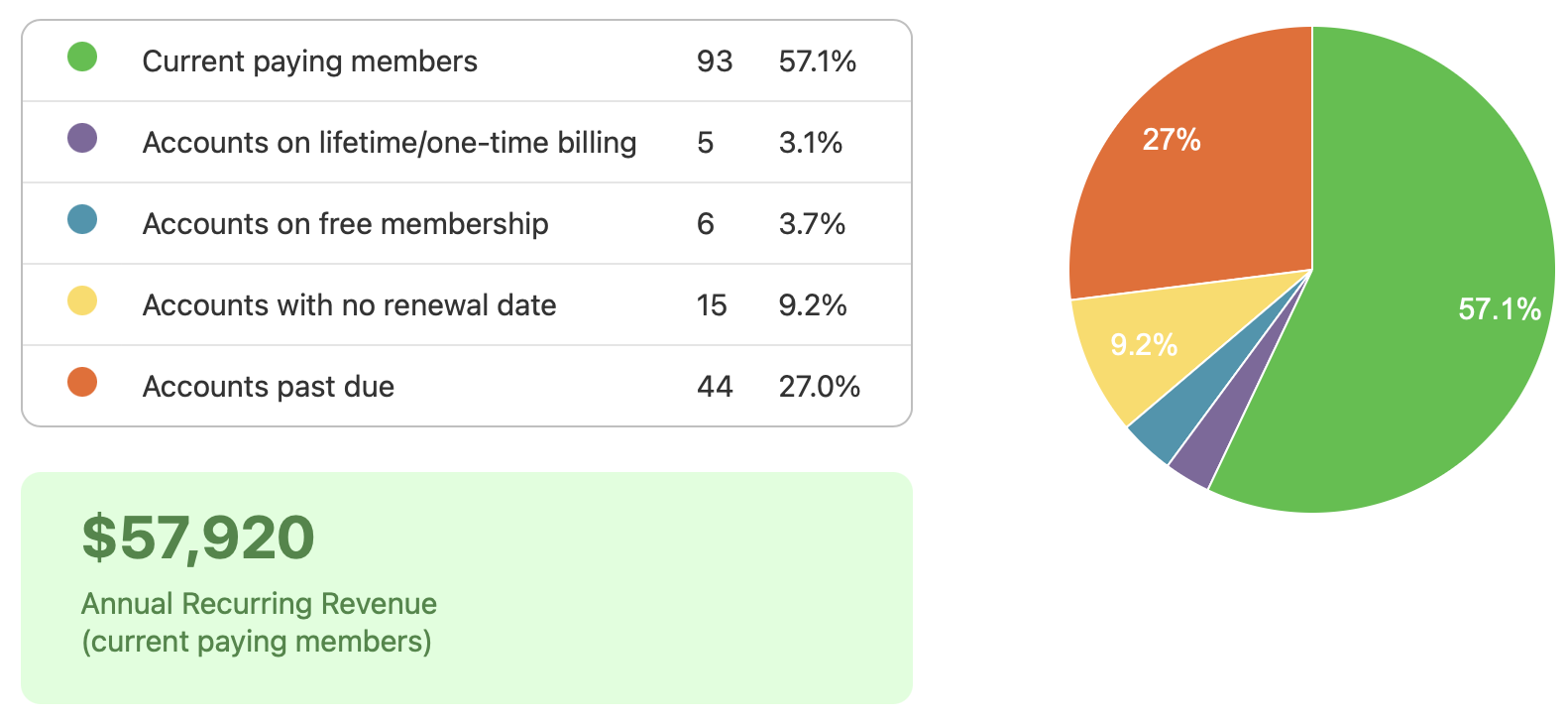1568x719 pixels.
Task: Click the yellow dot for no renewal date
Action: tap(82, 301)
